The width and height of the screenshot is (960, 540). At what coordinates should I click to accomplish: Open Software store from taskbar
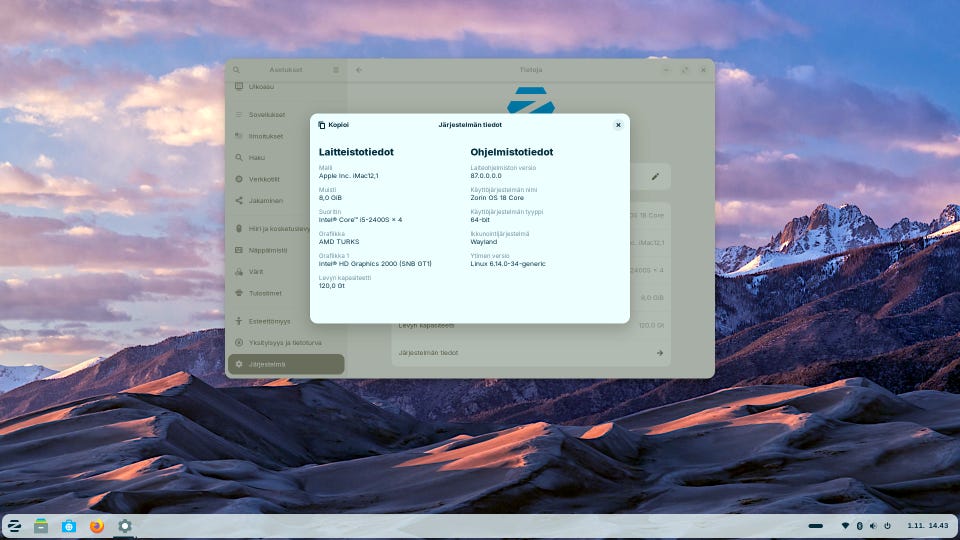[69, 526]
